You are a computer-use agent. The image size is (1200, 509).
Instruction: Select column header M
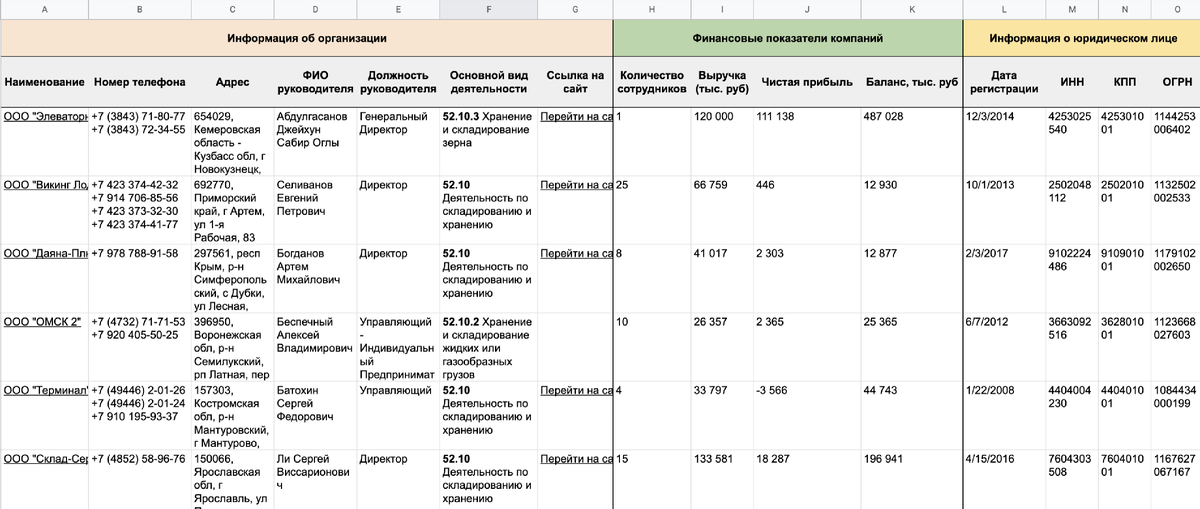[x=1073, y=8]
